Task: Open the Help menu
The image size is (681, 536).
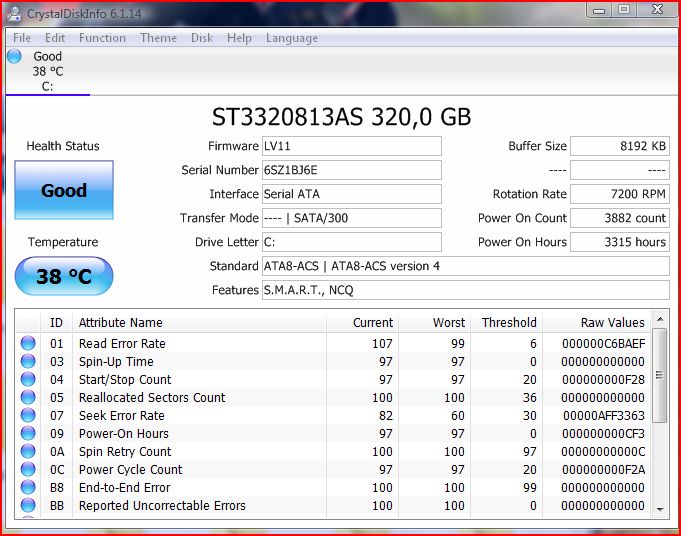Action: click(239, 38)
